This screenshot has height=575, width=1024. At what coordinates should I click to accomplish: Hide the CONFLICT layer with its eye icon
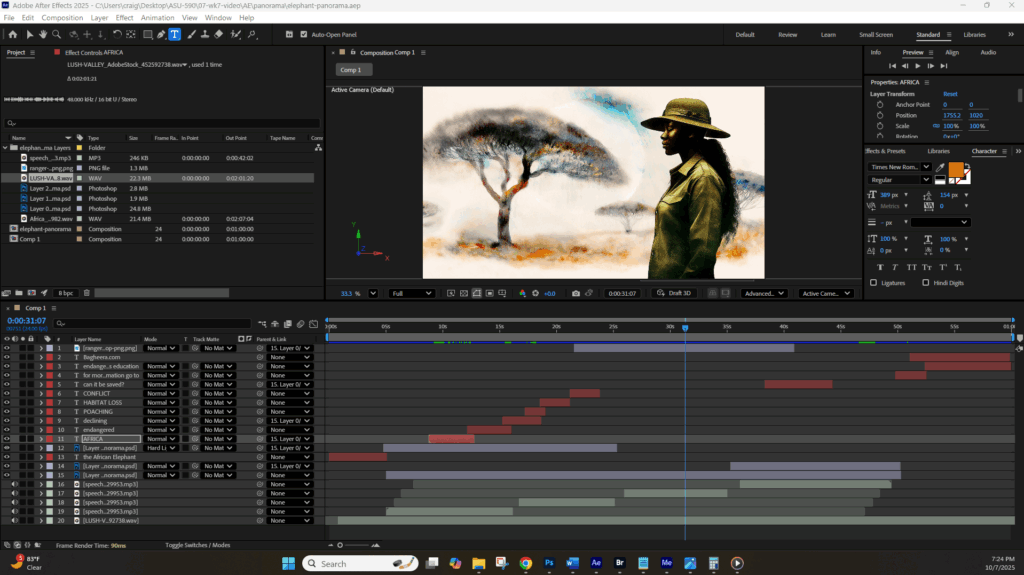click(x=7, y=393)
